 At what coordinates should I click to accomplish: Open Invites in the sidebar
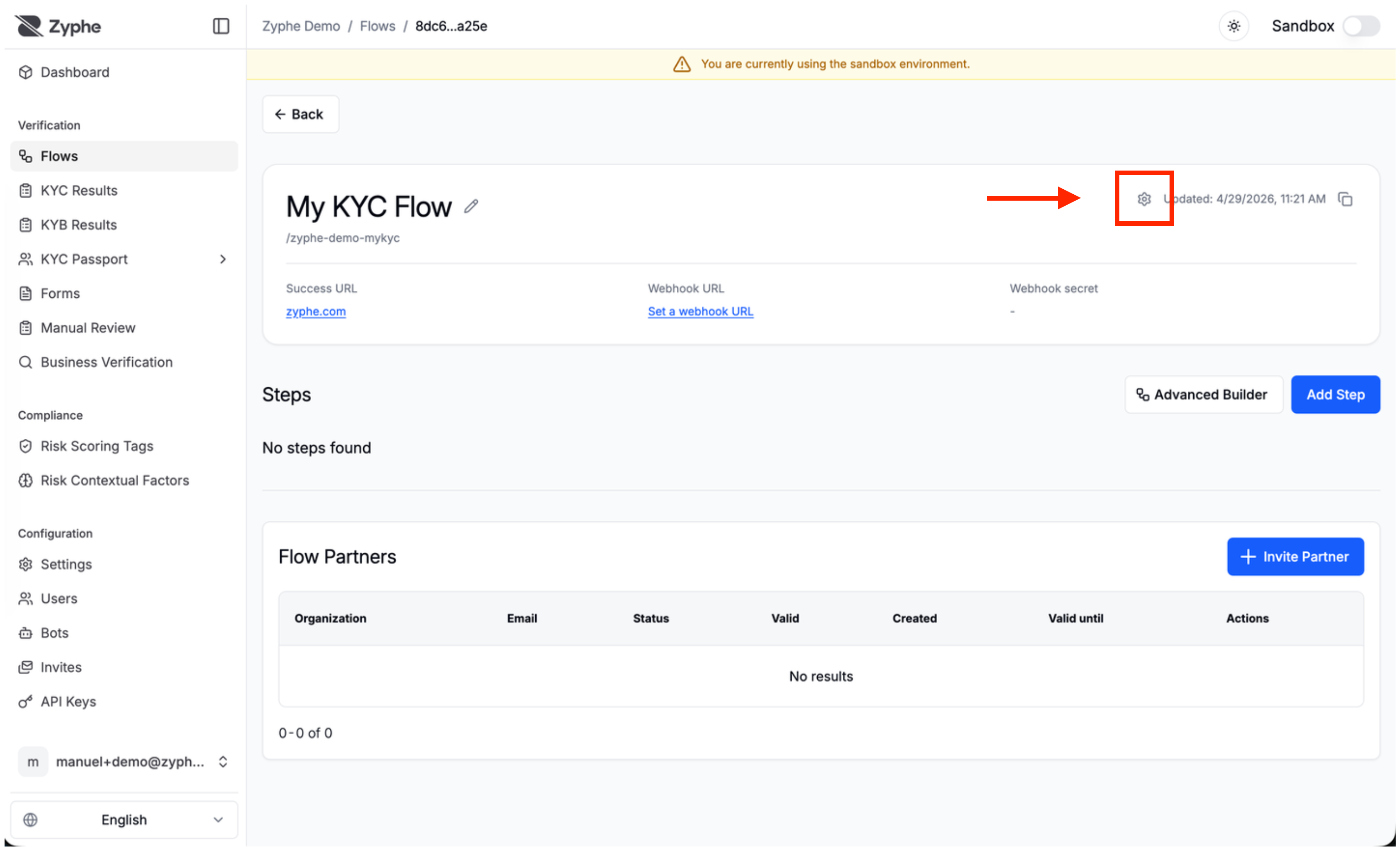pos(124,668)
